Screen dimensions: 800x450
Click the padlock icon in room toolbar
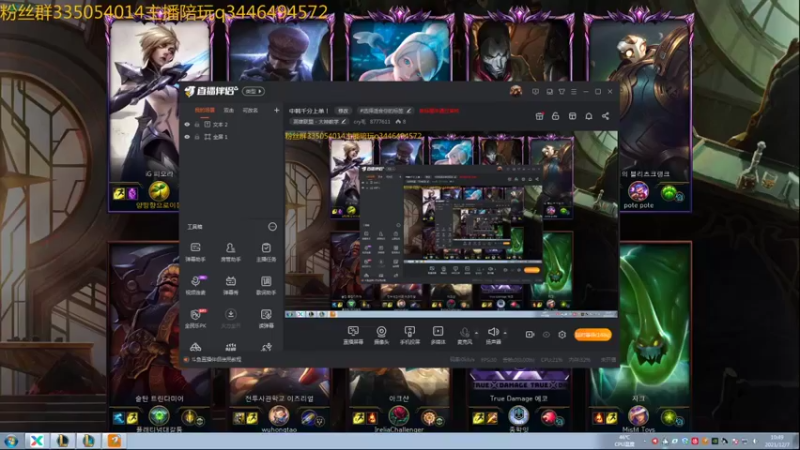pos(556,116)
